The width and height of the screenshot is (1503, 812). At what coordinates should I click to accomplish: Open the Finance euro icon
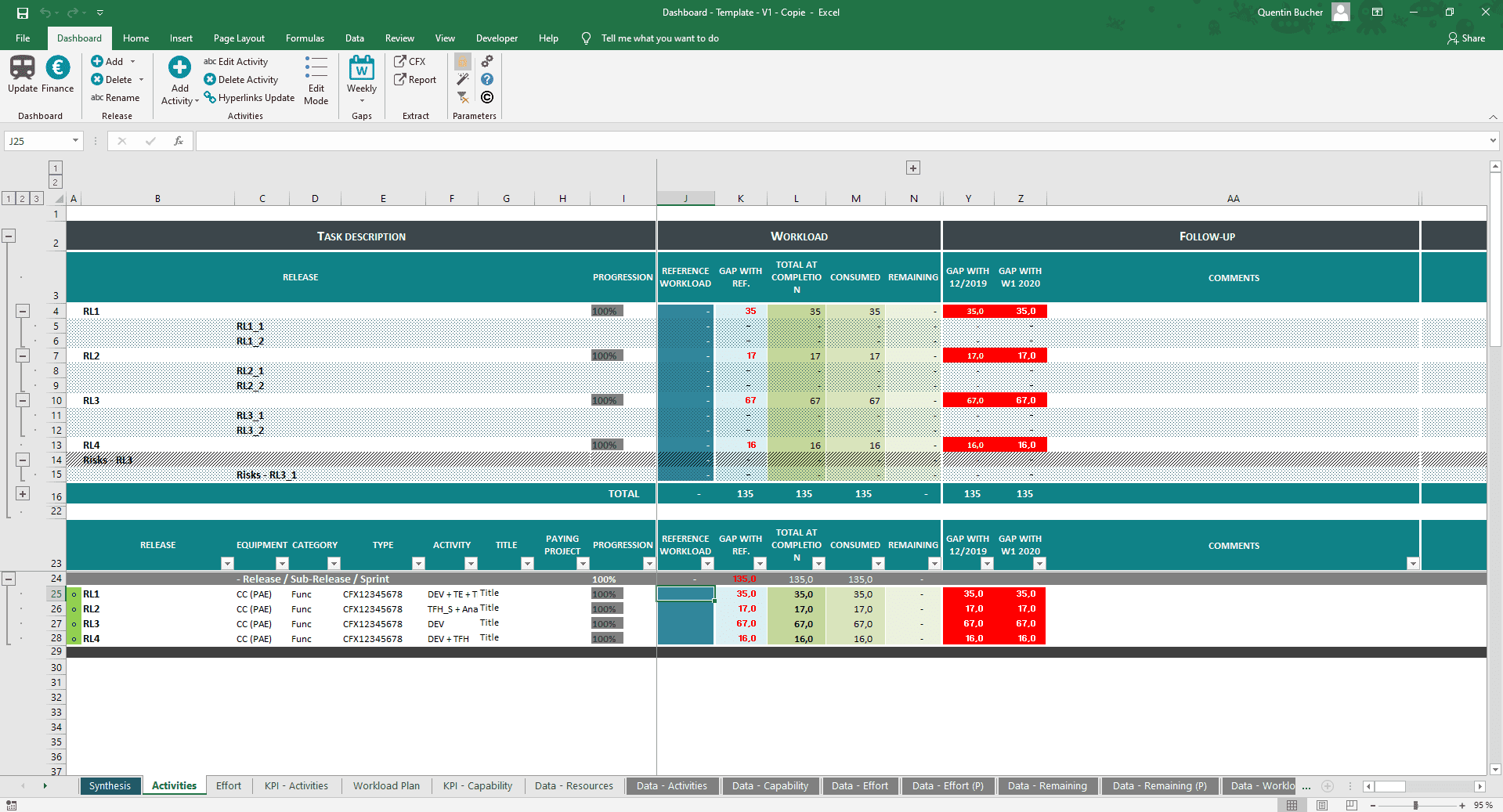point(57,68)
